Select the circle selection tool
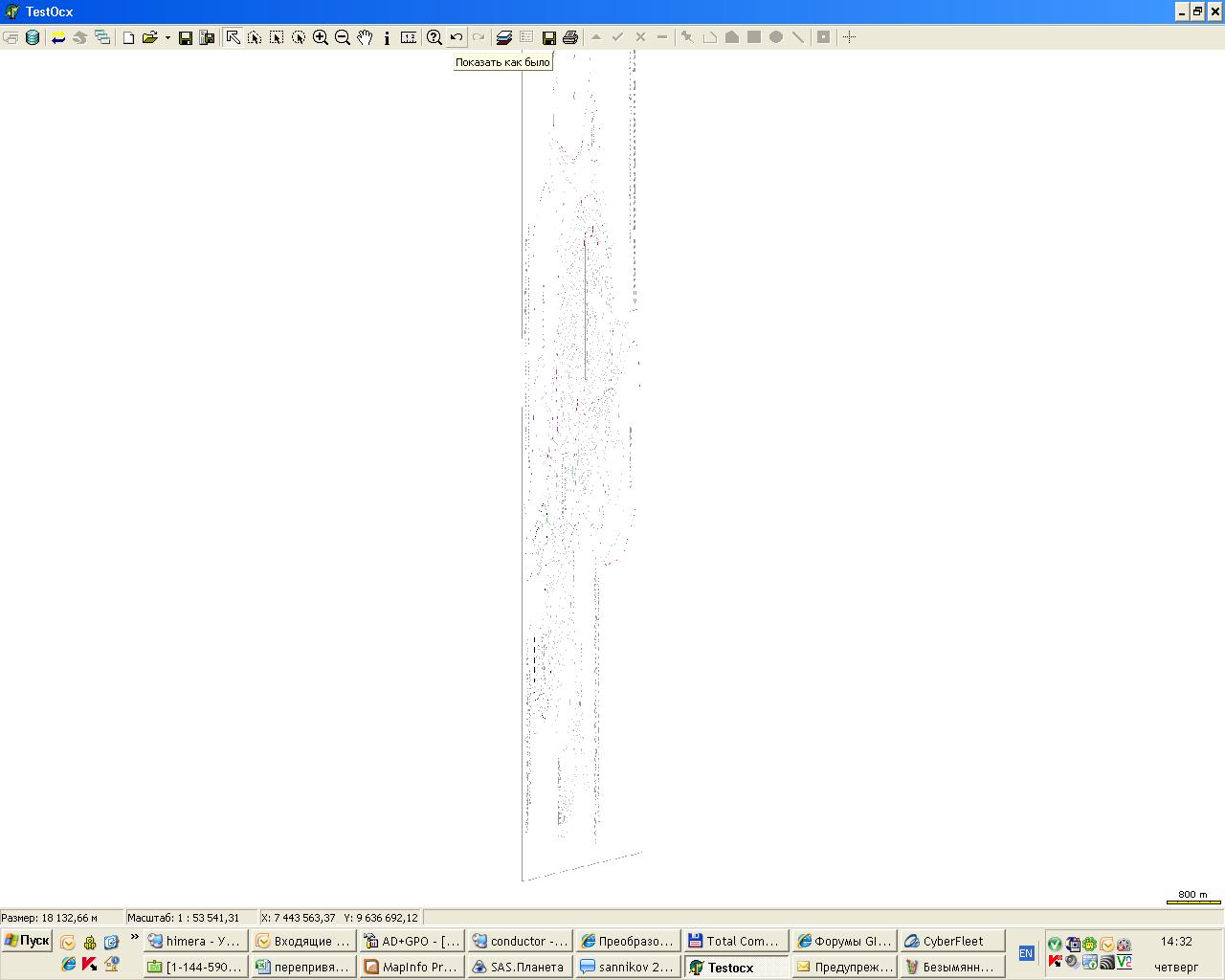The width and height of the screenshot is (1225, 980). coord(299,37)
